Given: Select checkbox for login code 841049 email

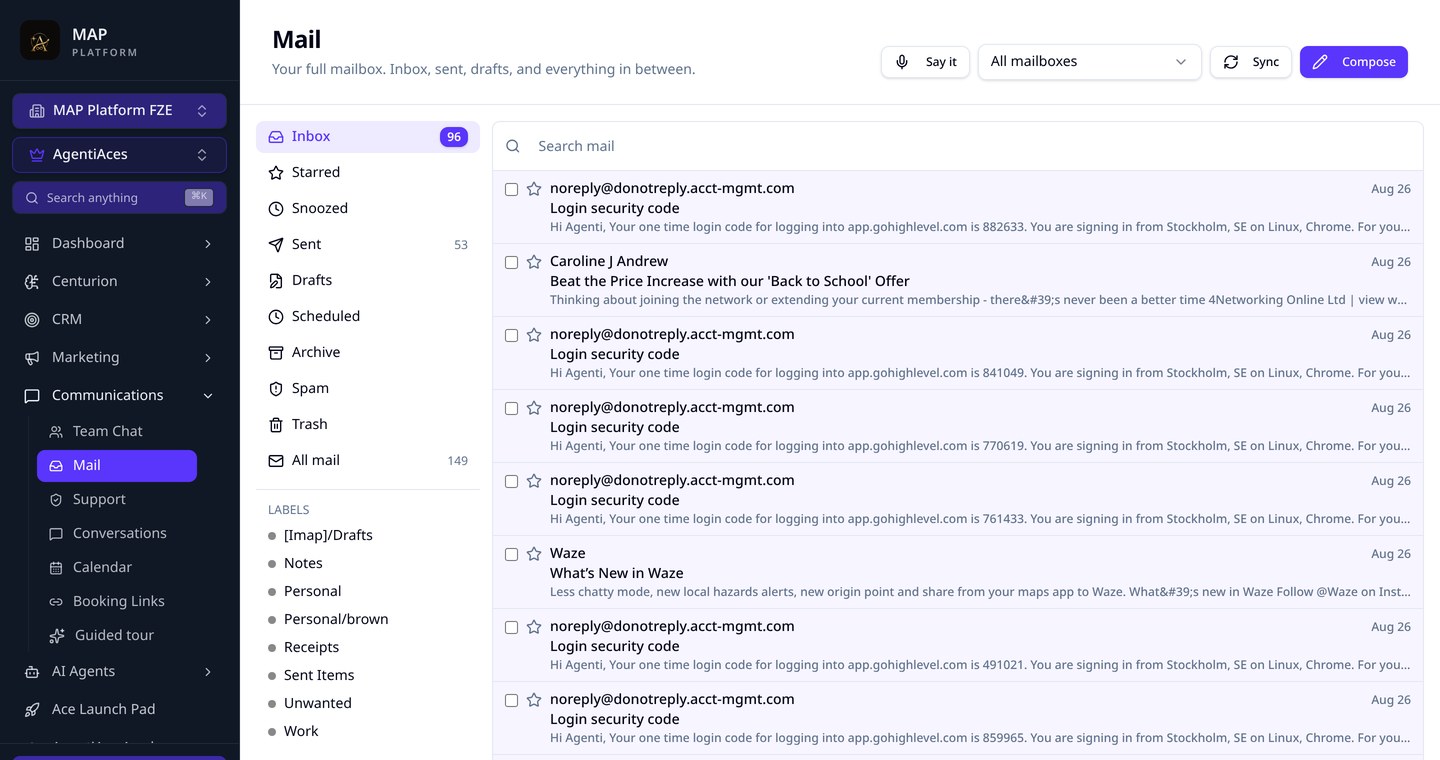Looking at the screenshot, I should tap(511, 335).
